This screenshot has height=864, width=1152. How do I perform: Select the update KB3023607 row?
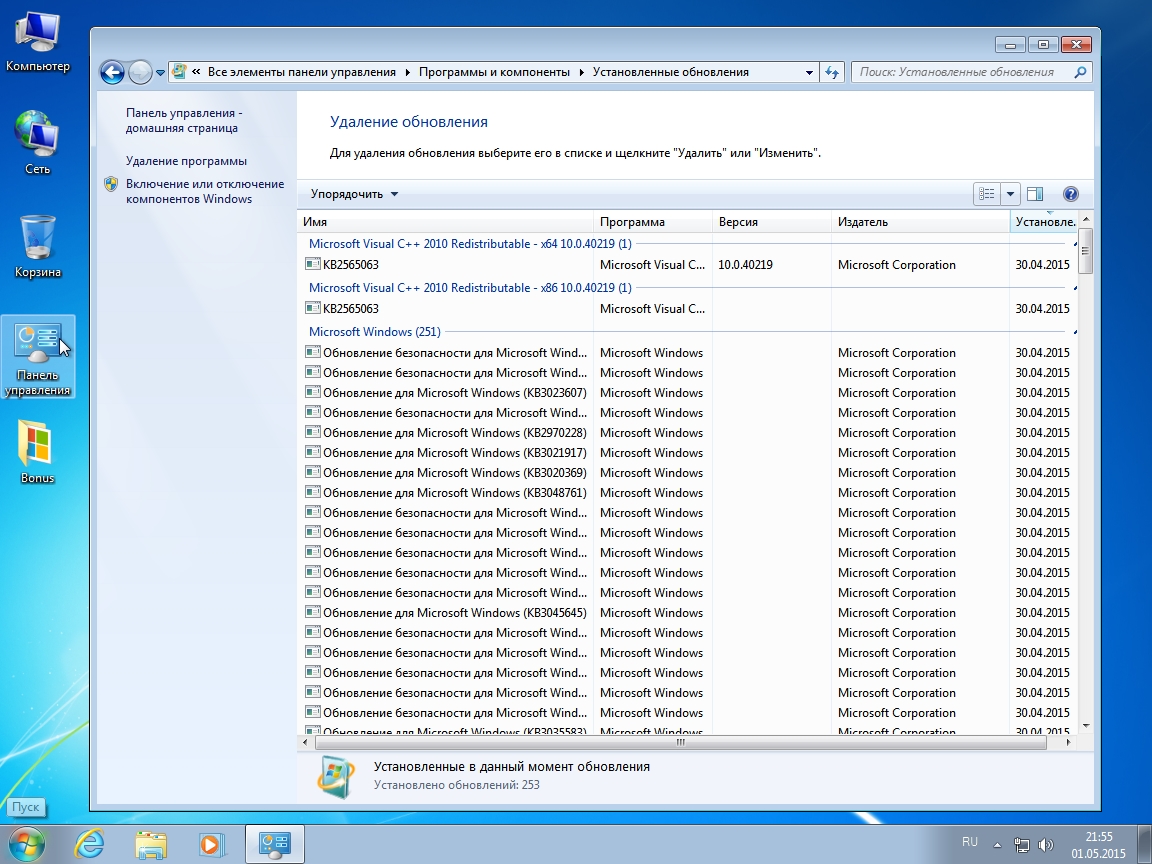tap(454, 393)
